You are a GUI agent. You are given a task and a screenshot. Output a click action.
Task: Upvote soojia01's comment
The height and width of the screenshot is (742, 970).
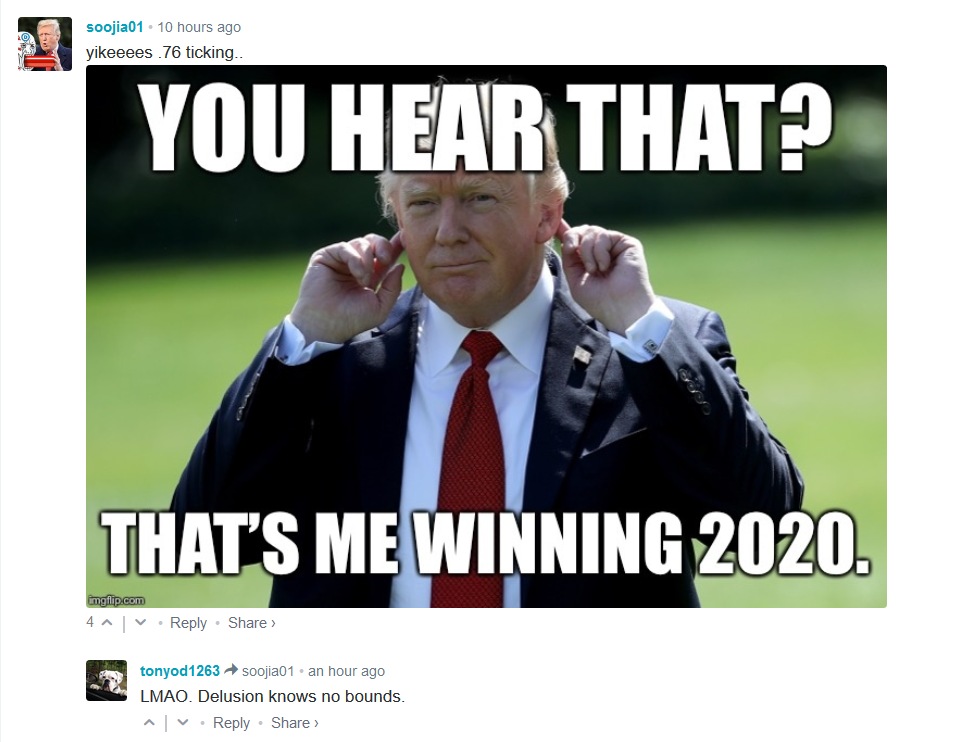tap(107, 623)
